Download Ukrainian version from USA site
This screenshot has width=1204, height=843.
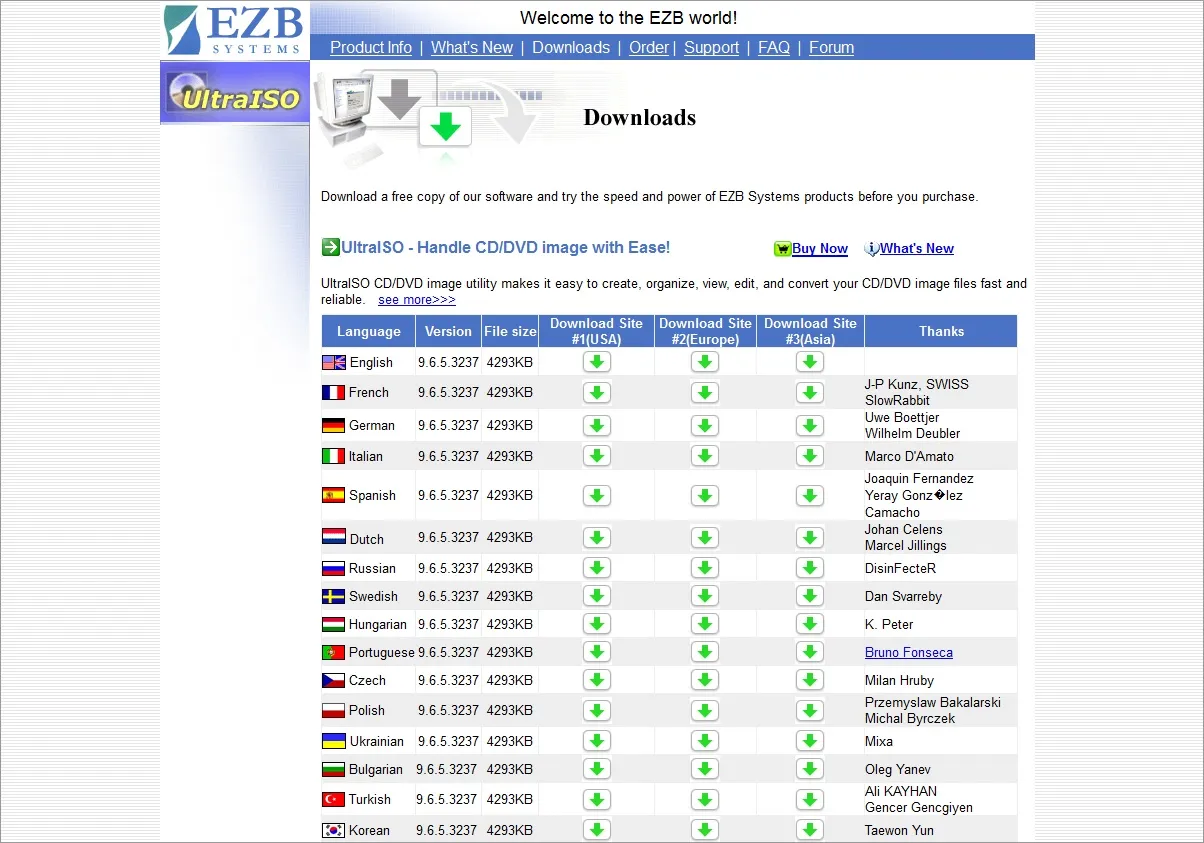[597, 741]
